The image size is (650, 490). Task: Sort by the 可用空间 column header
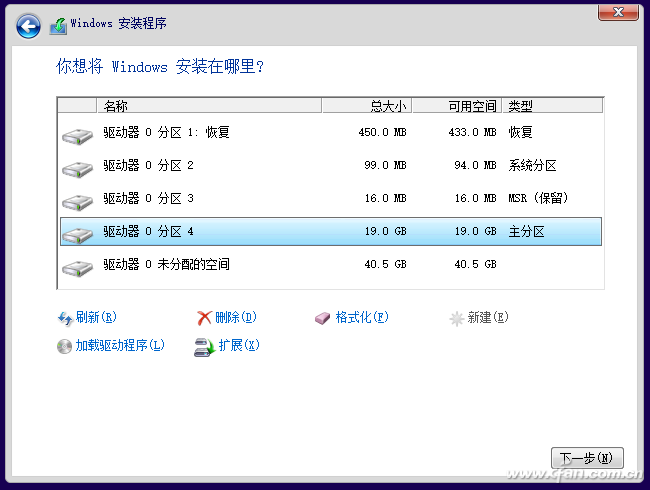point(457,106)
